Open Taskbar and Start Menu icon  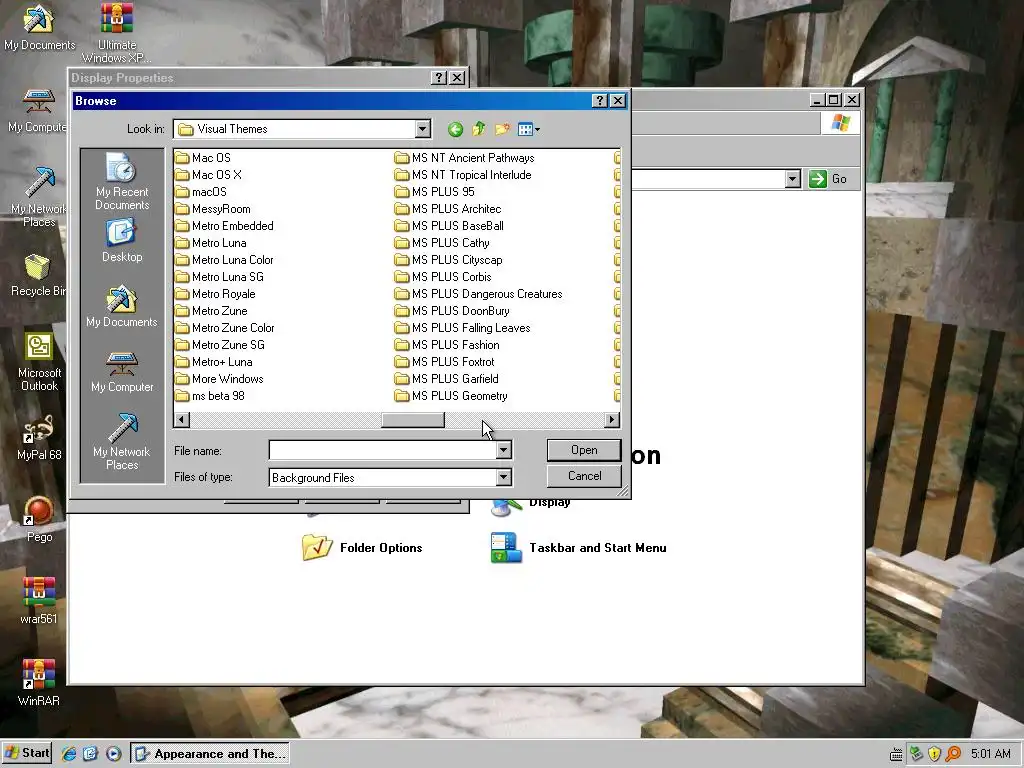pos(579,548)
